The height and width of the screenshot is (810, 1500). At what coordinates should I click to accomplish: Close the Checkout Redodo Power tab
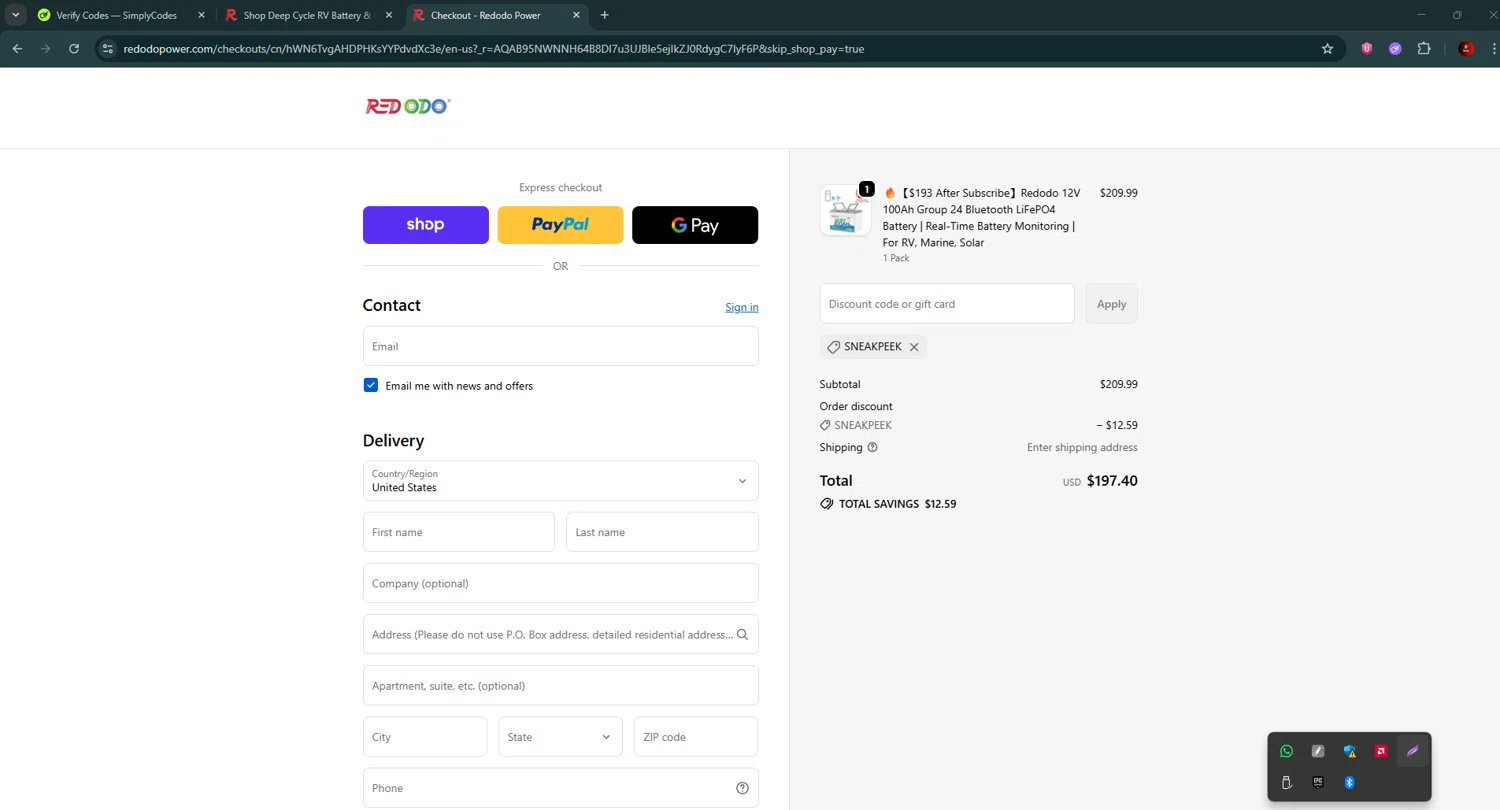(577, 15)
